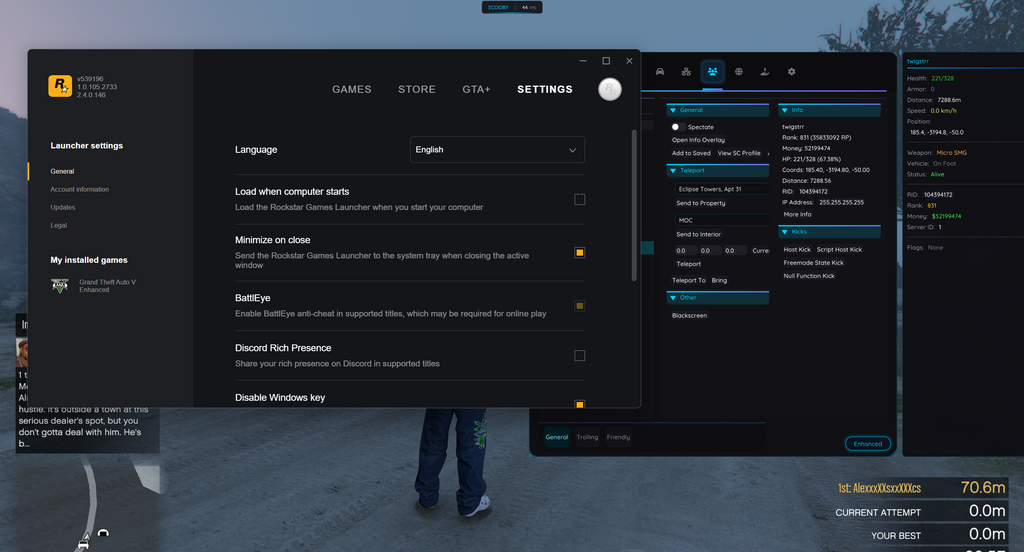The width and height of the screenshot is (1024, 552).
Task: Switch to the Friendly tab
Action: [x=618, y=437]
